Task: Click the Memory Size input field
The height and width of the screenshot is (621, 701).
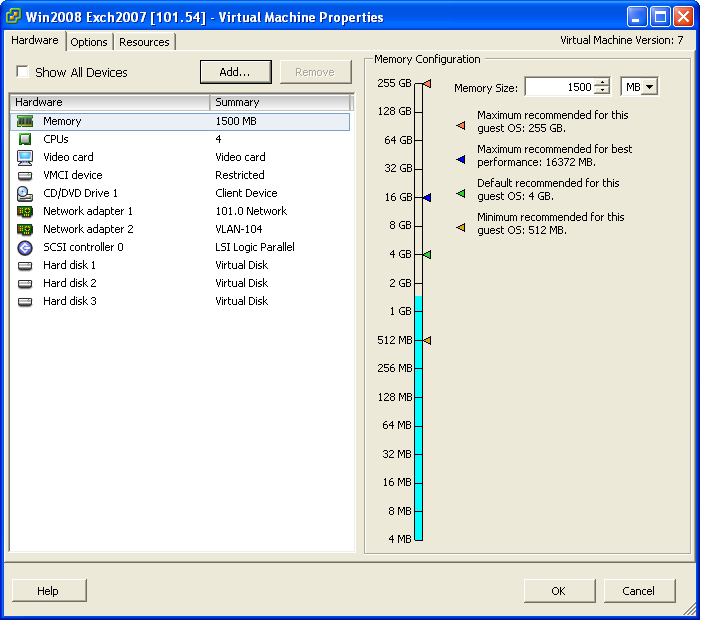Action: click(x=560, y=87)
